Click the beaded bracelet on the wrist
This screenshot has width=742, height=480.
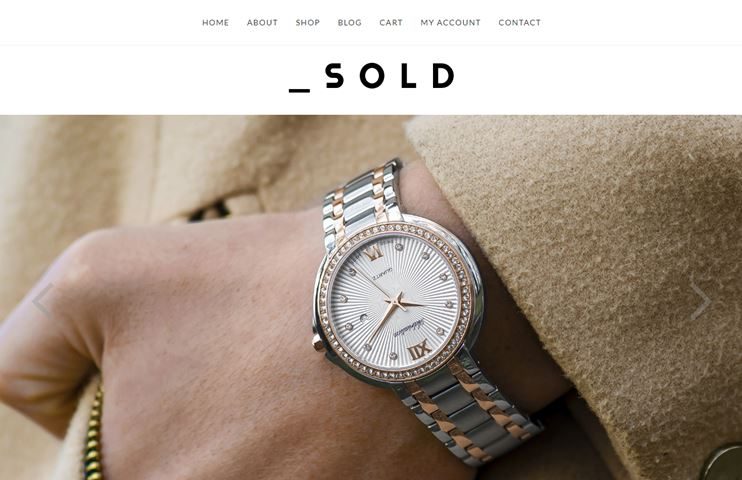pos(94,432)
